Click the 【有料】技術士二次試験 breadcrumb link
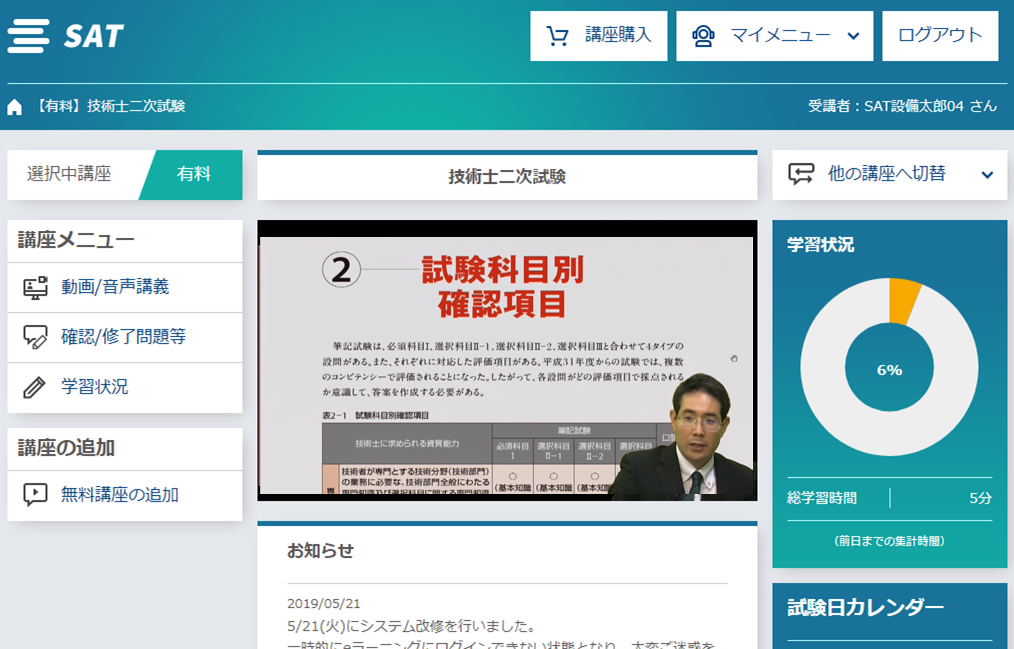Screen dimensions: 1014x649 click(x=110, y=106)
